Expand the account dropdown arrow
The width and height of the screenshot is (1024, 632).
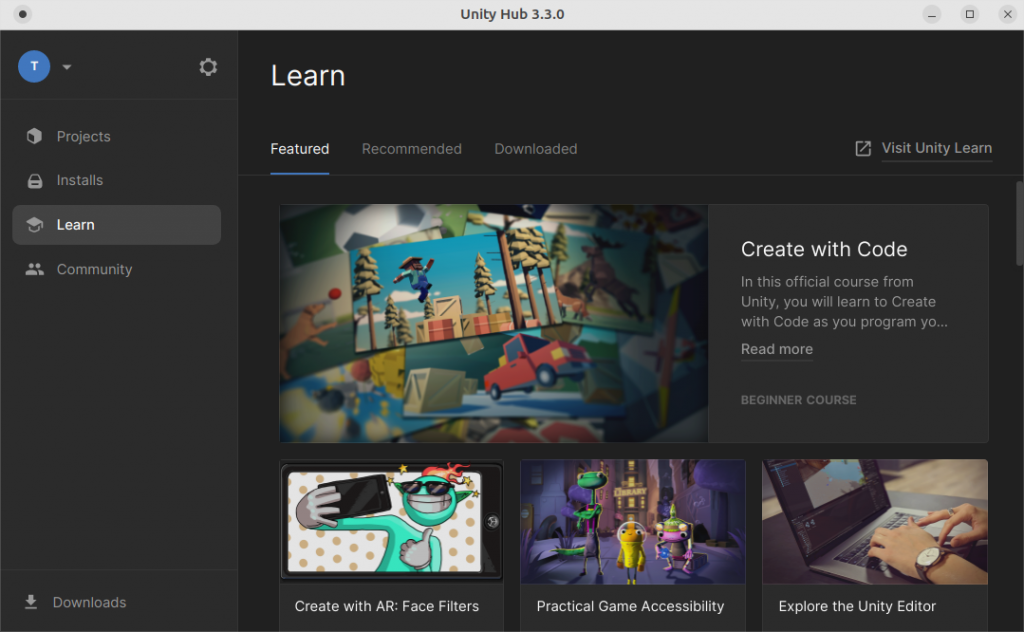[x=67, y=67]
